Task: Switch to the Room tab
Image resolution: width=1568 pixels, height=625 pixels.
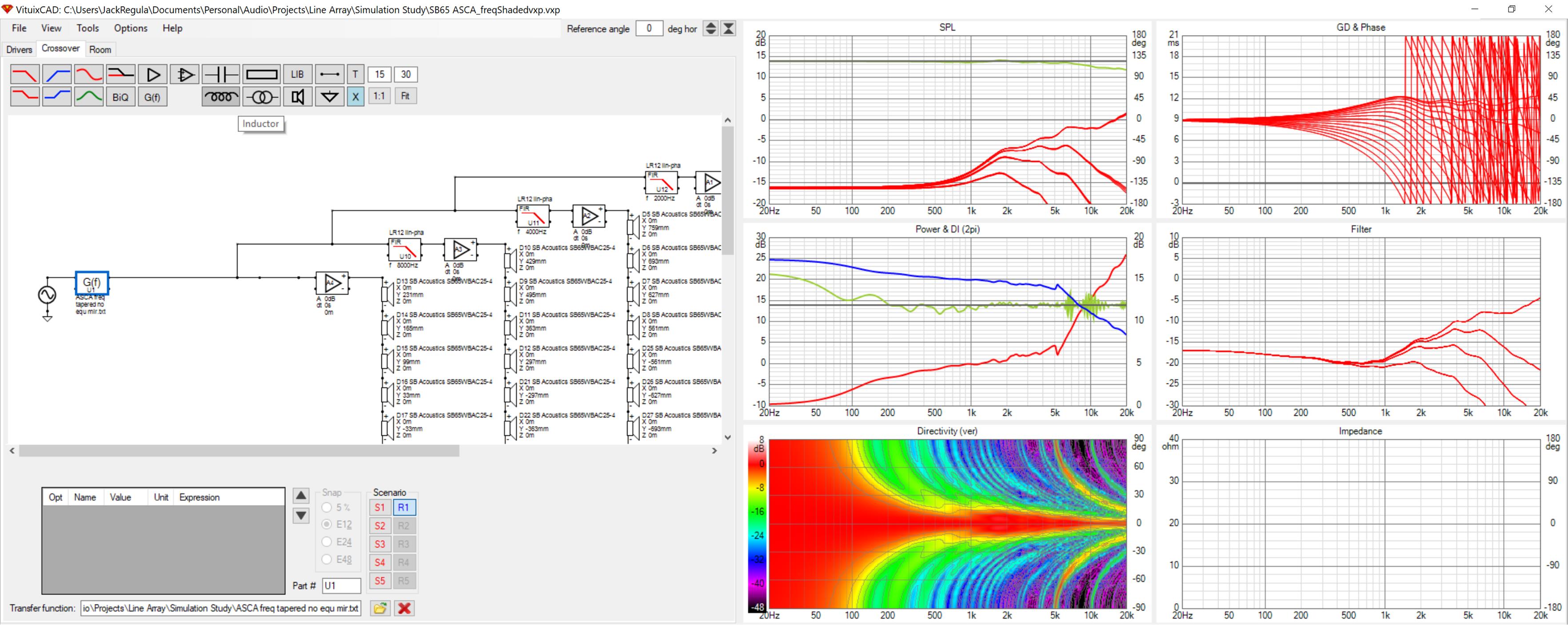Action: (100, 49)
